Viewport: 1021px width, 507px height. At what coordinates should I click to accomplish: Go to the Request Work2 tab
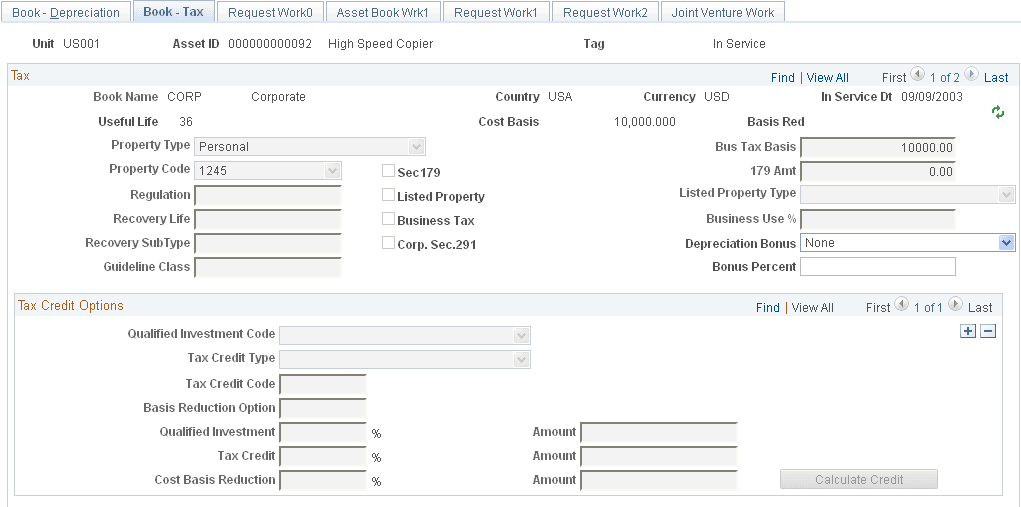[x=605, y=12]
